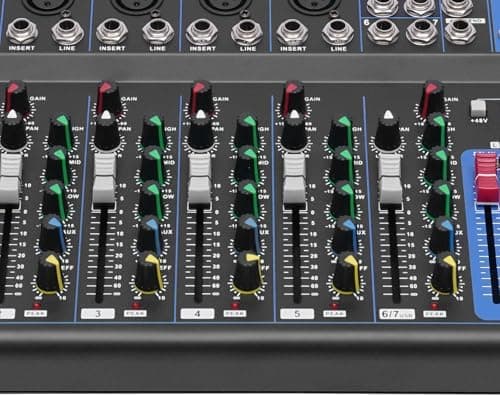This screenshot has height=397, width=500.
Task: Click the INSERT jack above channel 3
Action: (112, 32)
